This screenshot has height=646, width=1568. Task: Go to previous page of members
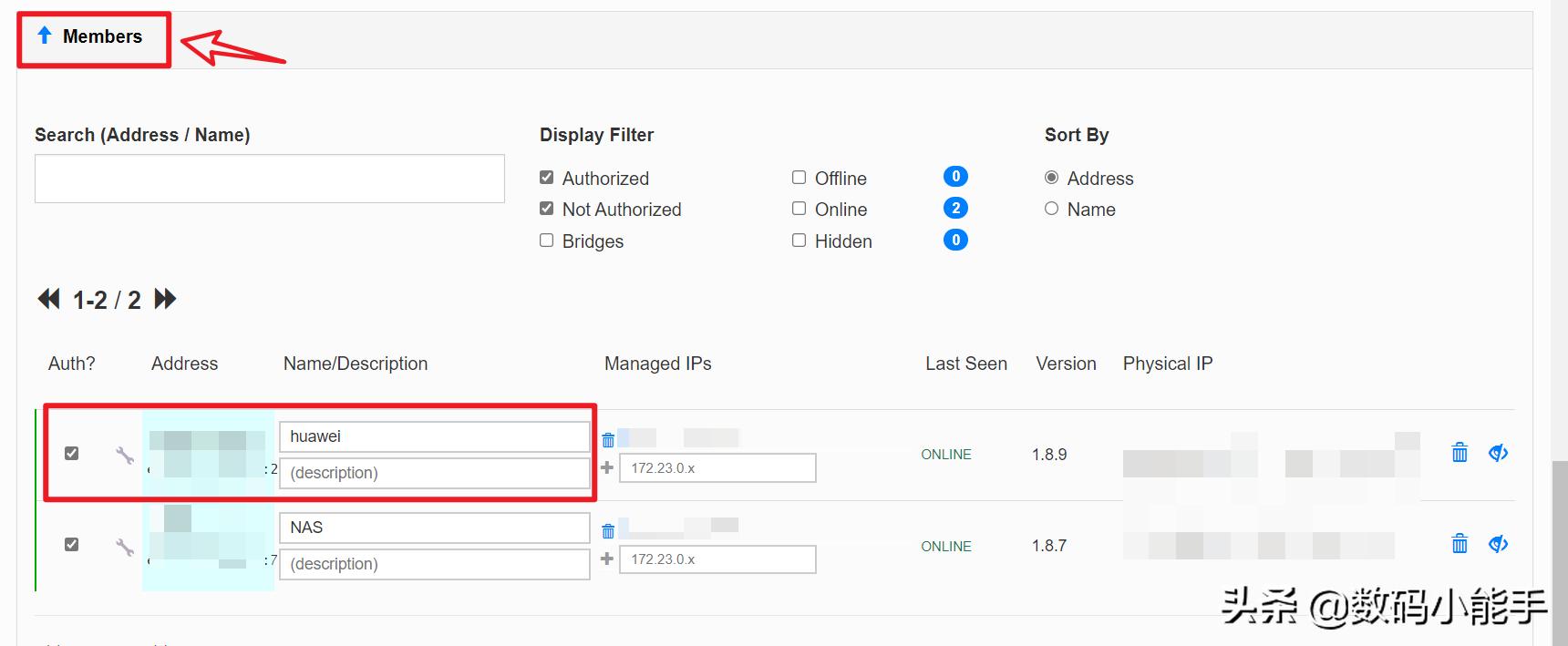pos(48,299)
